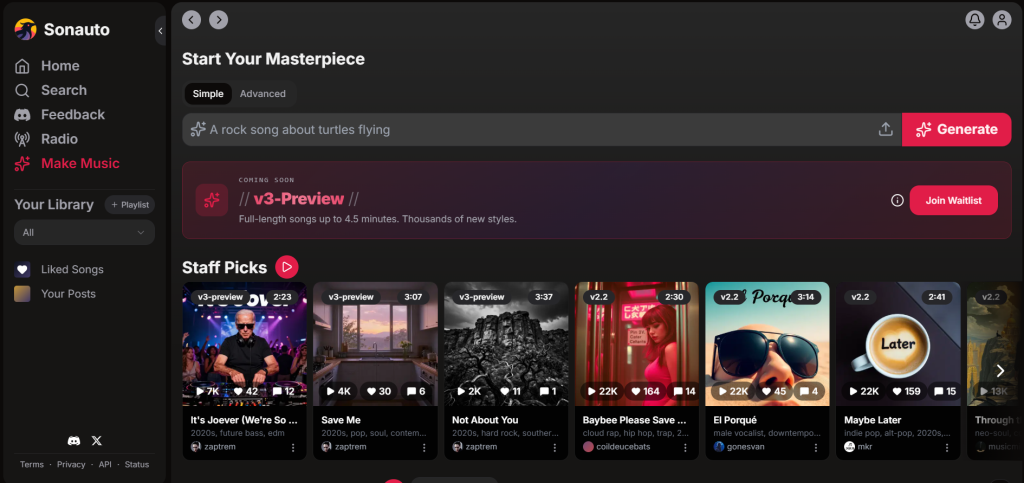This screenshot has height=483, width=1024.
Task: Like It's Joever with 42 hearts
Action: point(247,391)
